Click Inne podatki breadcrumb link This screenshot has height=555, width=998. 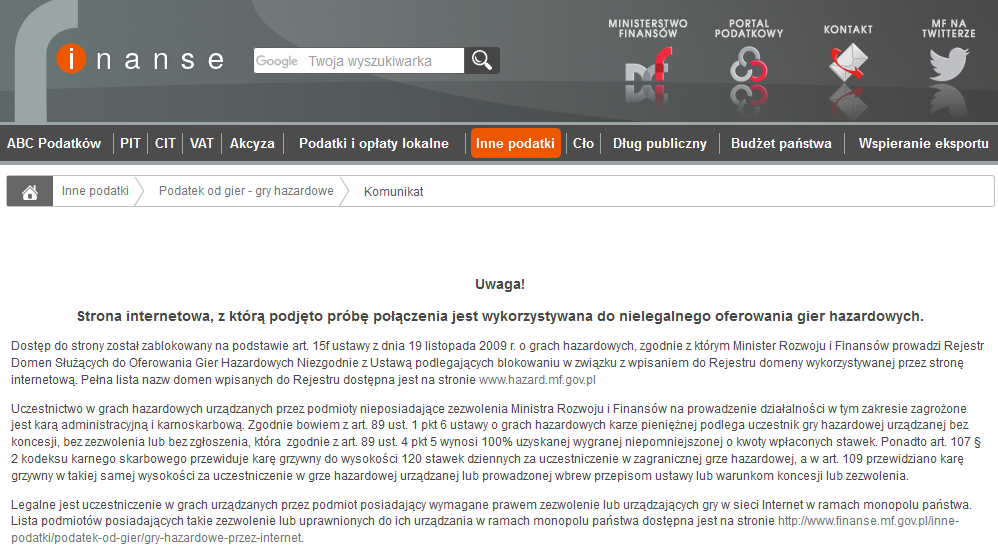point(95,191)
